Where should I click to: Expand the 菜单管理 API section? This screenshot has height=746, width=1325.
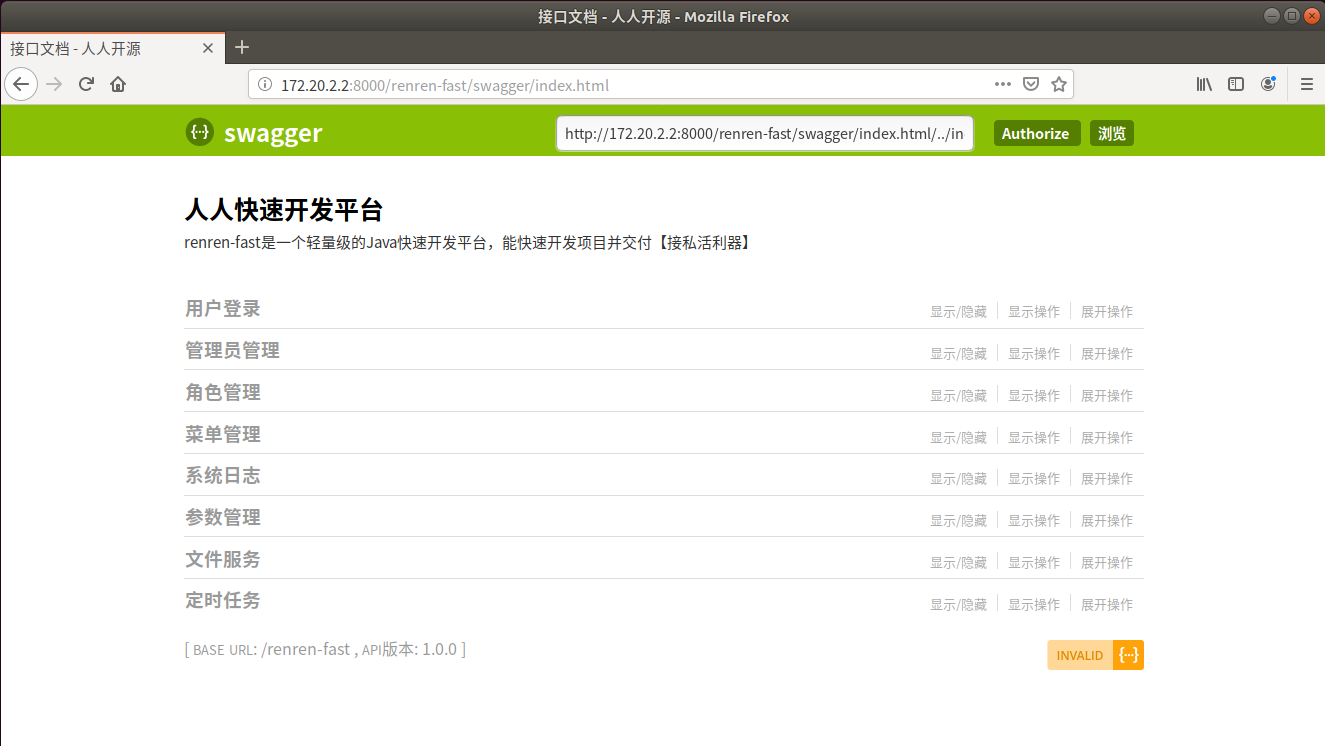222,434
